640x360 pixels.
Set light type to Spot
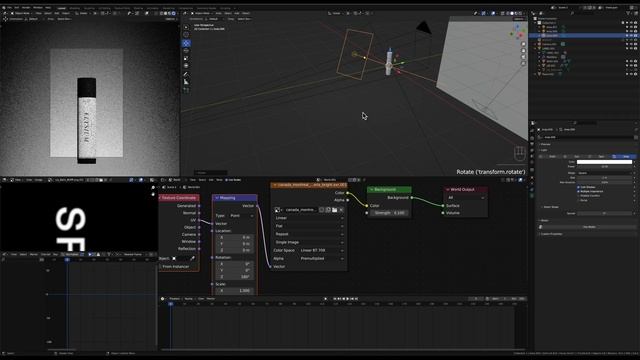(600, 156)
